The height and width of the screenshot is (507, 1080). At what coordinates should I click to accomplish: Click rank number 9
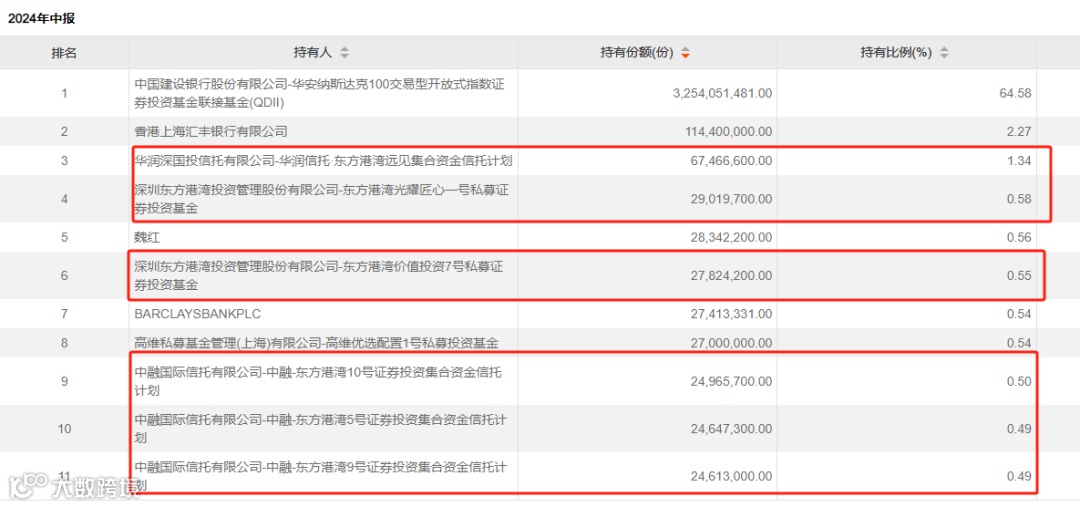point(64,381)
